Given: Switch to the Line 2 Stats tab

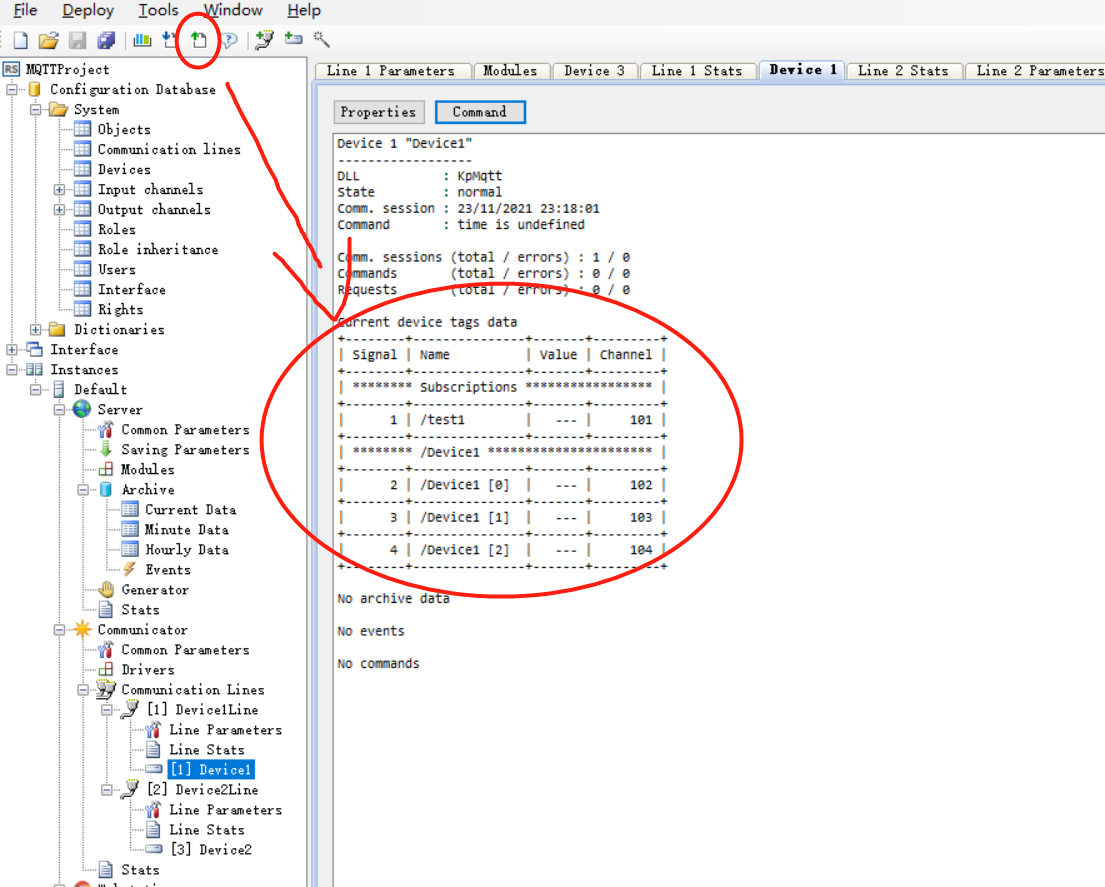Looking at the screenshot, I should 903,71.
